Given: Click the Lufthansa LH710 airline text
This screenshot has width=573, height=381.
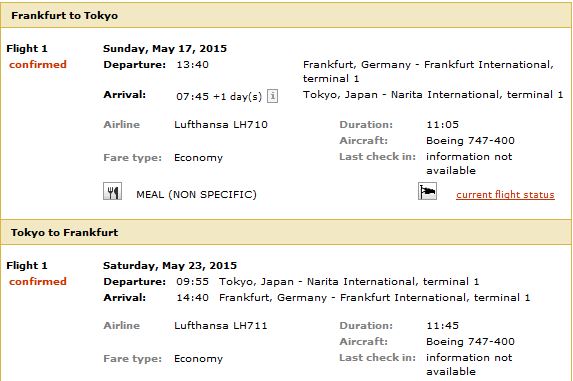Looking at the screenshot, I should click(221, 125).
